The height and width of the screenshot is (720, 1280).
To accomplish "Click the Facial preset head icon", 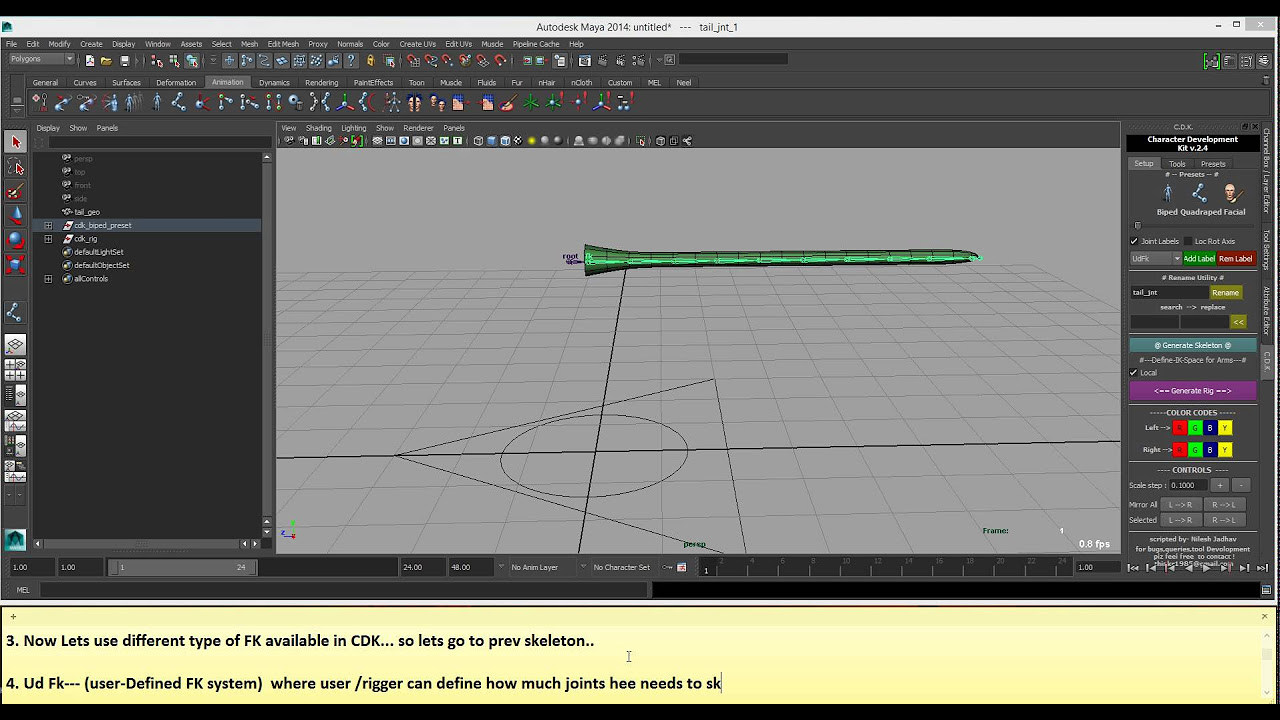I will point(1231,194).
